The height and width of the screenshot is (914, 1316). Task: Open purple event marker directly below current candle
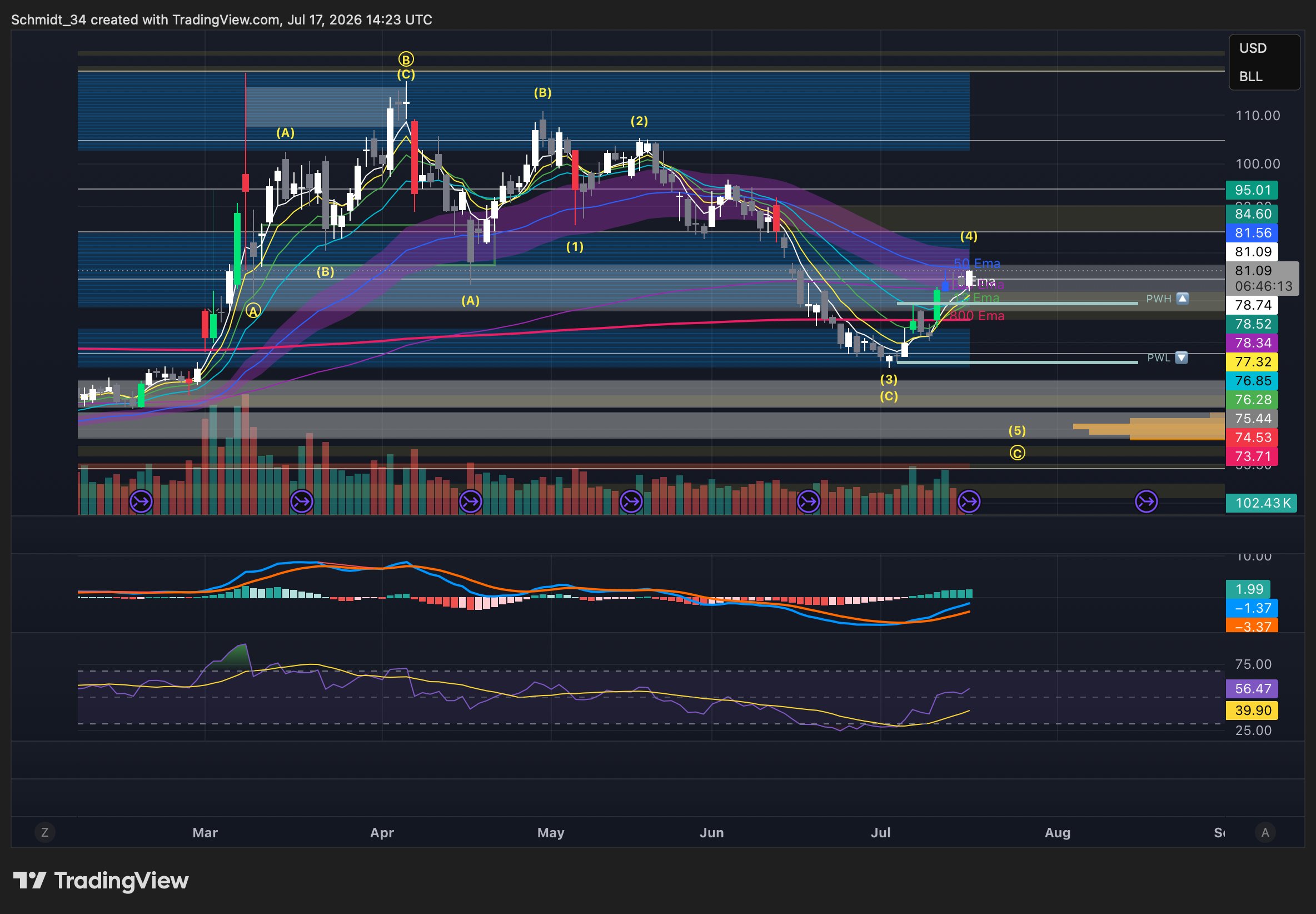click(x=969, y=501)
